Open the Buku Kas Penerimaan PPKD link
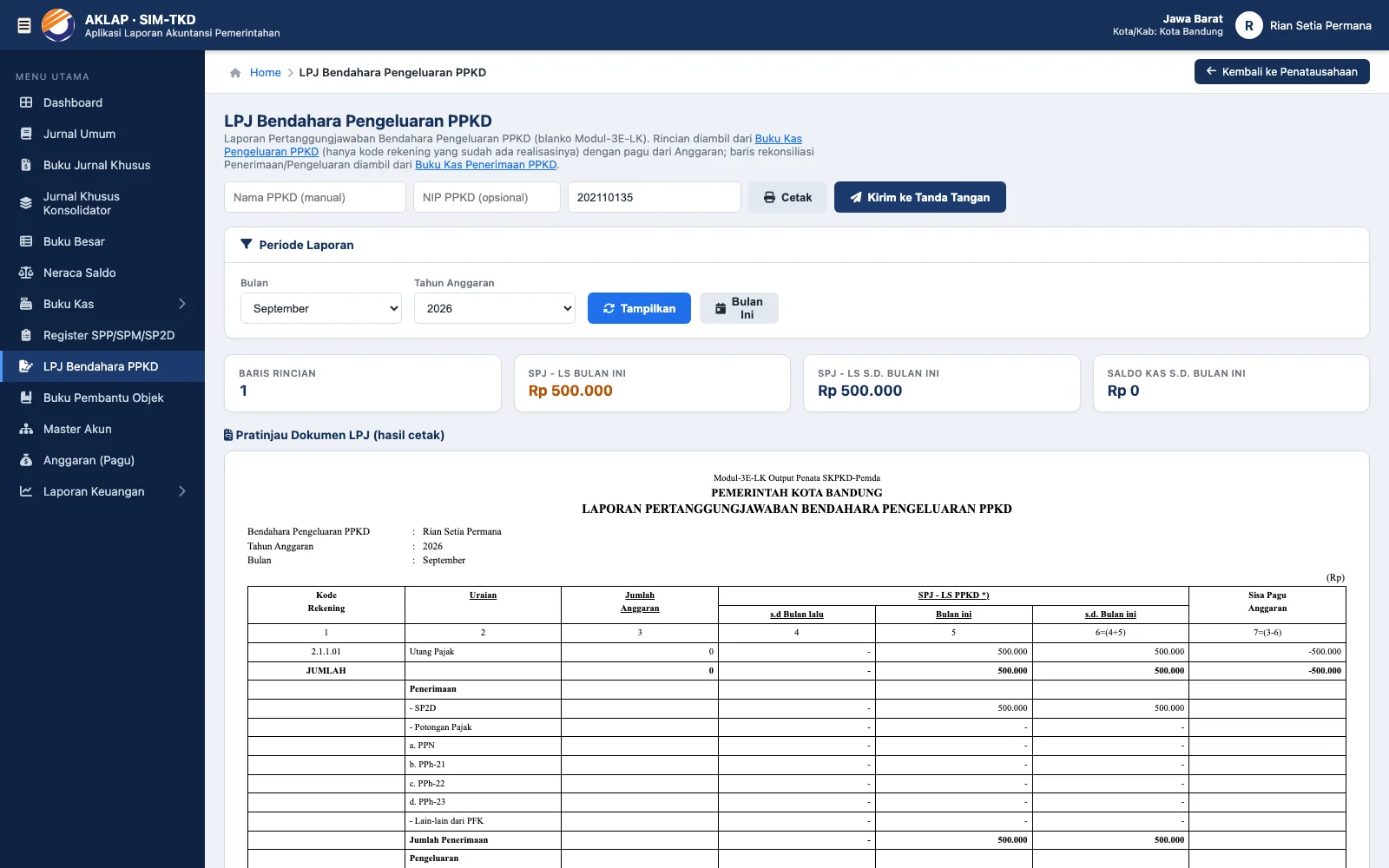This screenshot has height=868, width=1389. 486,165
